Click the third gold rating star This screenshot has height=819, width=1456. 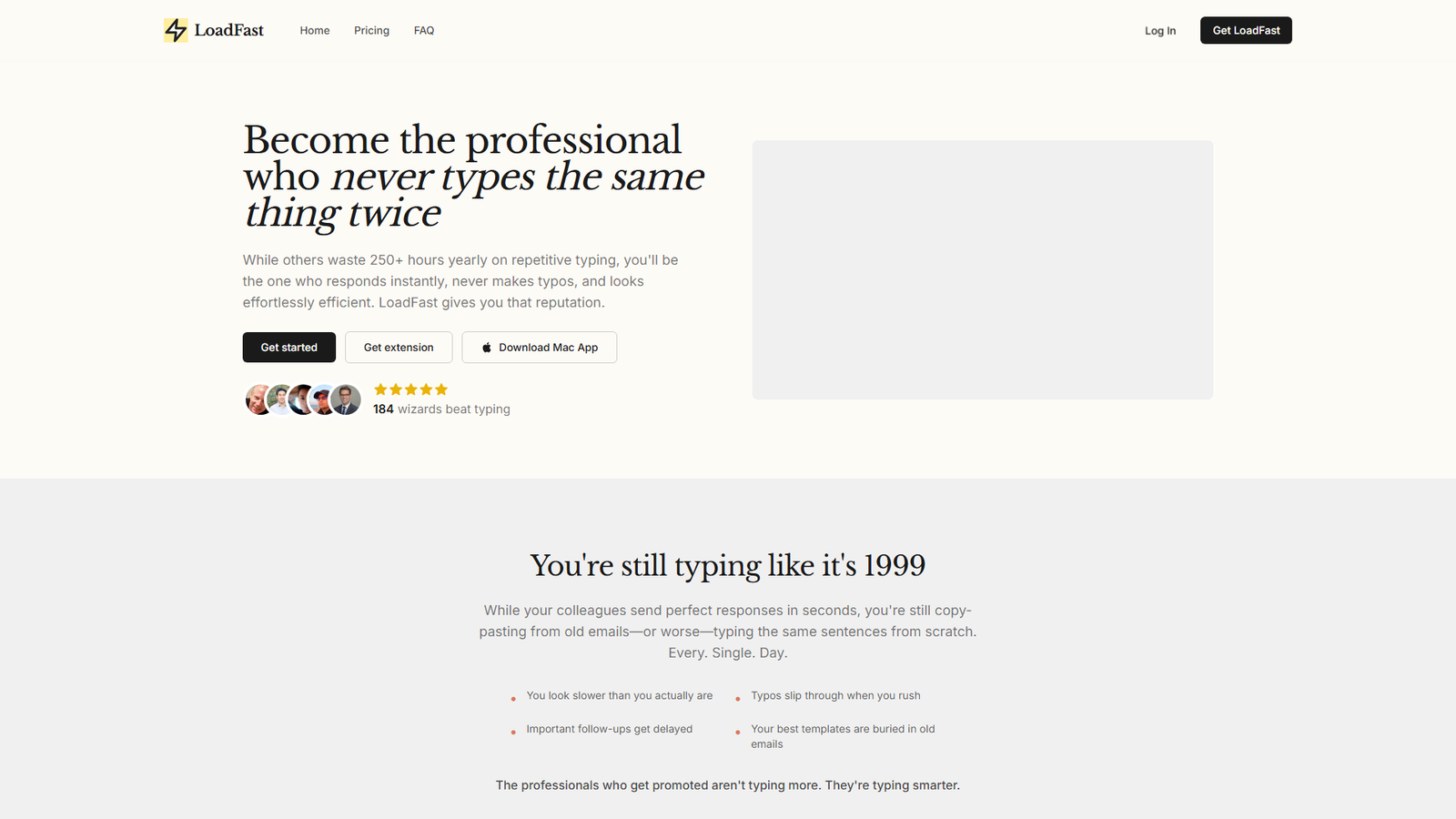click(411, 389)
